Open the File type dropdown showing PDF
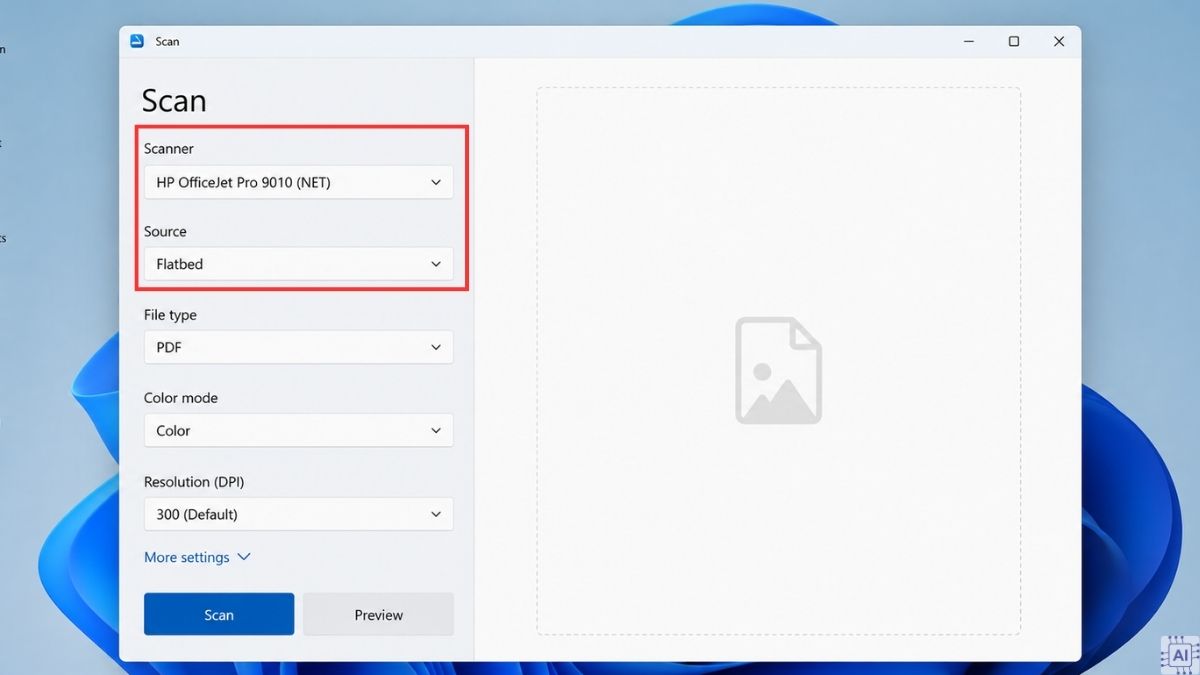 (299, 347)
